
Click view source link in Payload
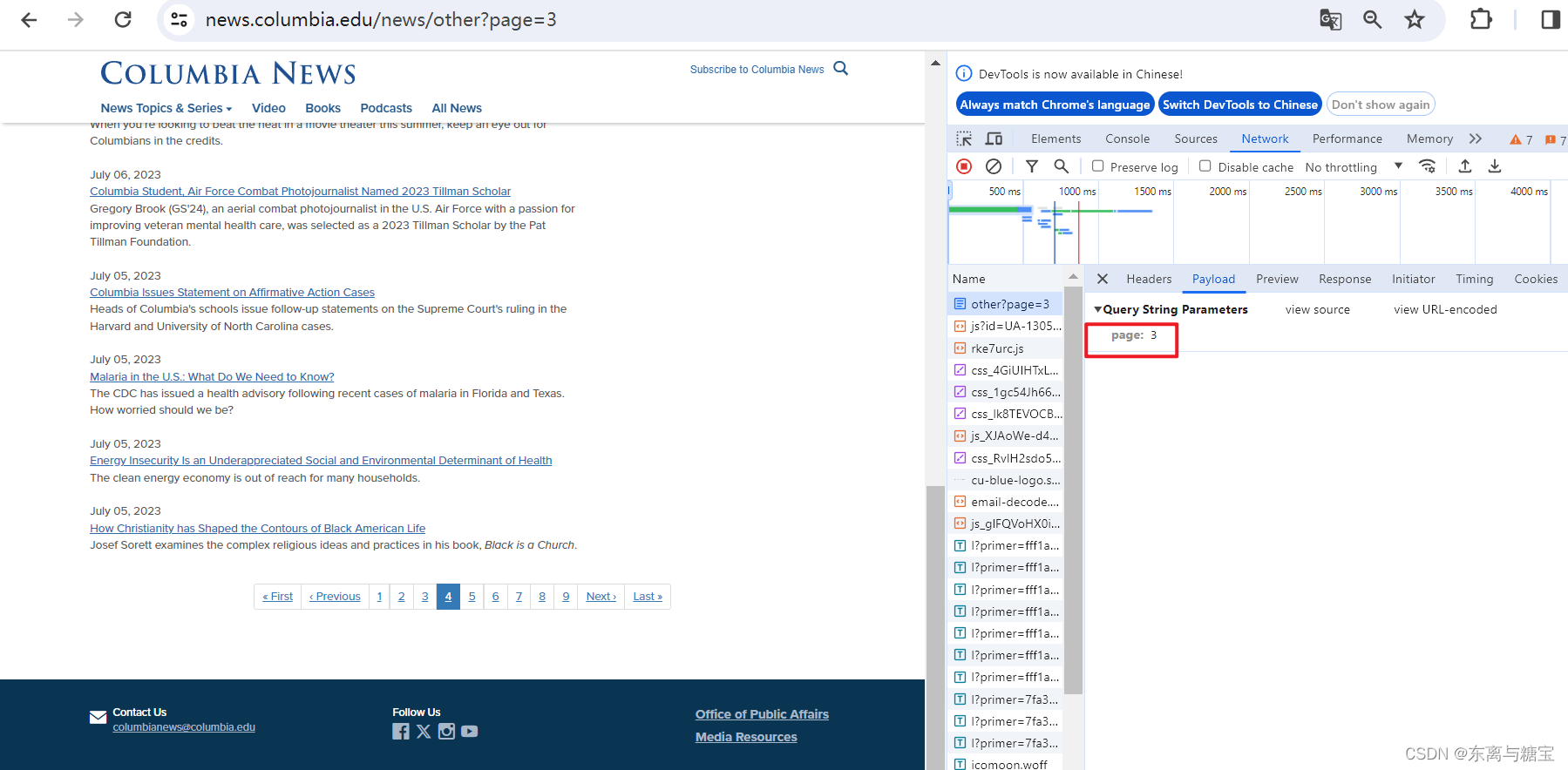[1317, 309]
